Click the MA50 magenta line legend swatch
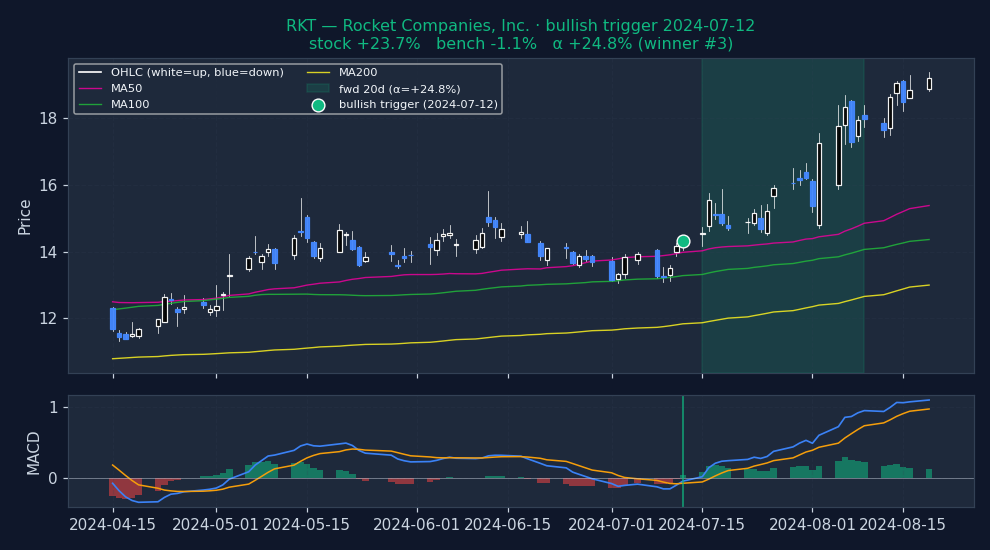This screenshot has height=550, width=990. click(90, 89)
